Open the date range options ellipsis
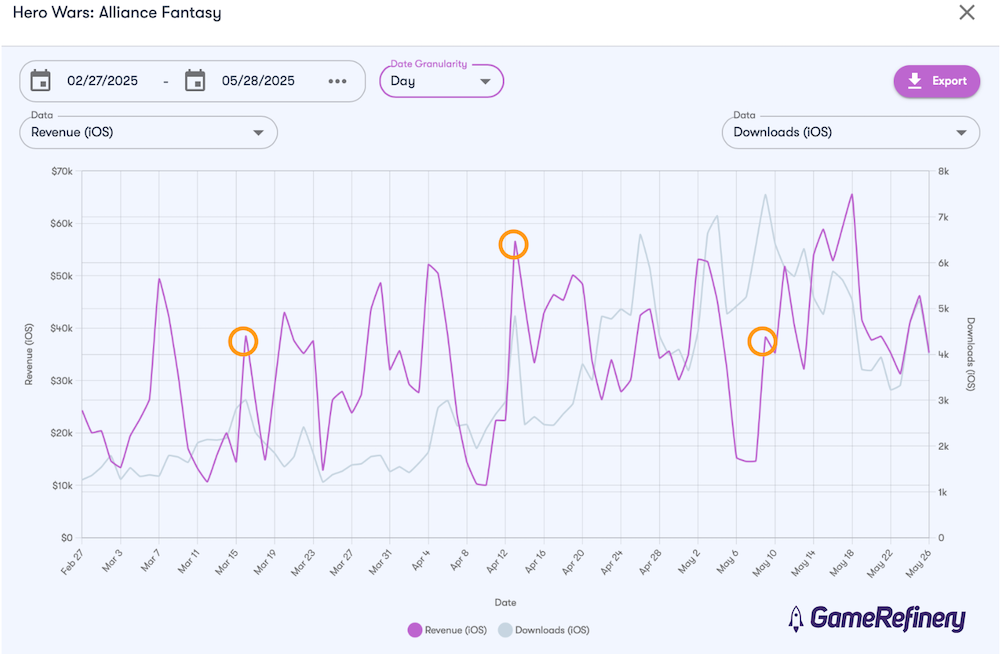This screenshot has width=1000, height=654. [x=337, y=81]
